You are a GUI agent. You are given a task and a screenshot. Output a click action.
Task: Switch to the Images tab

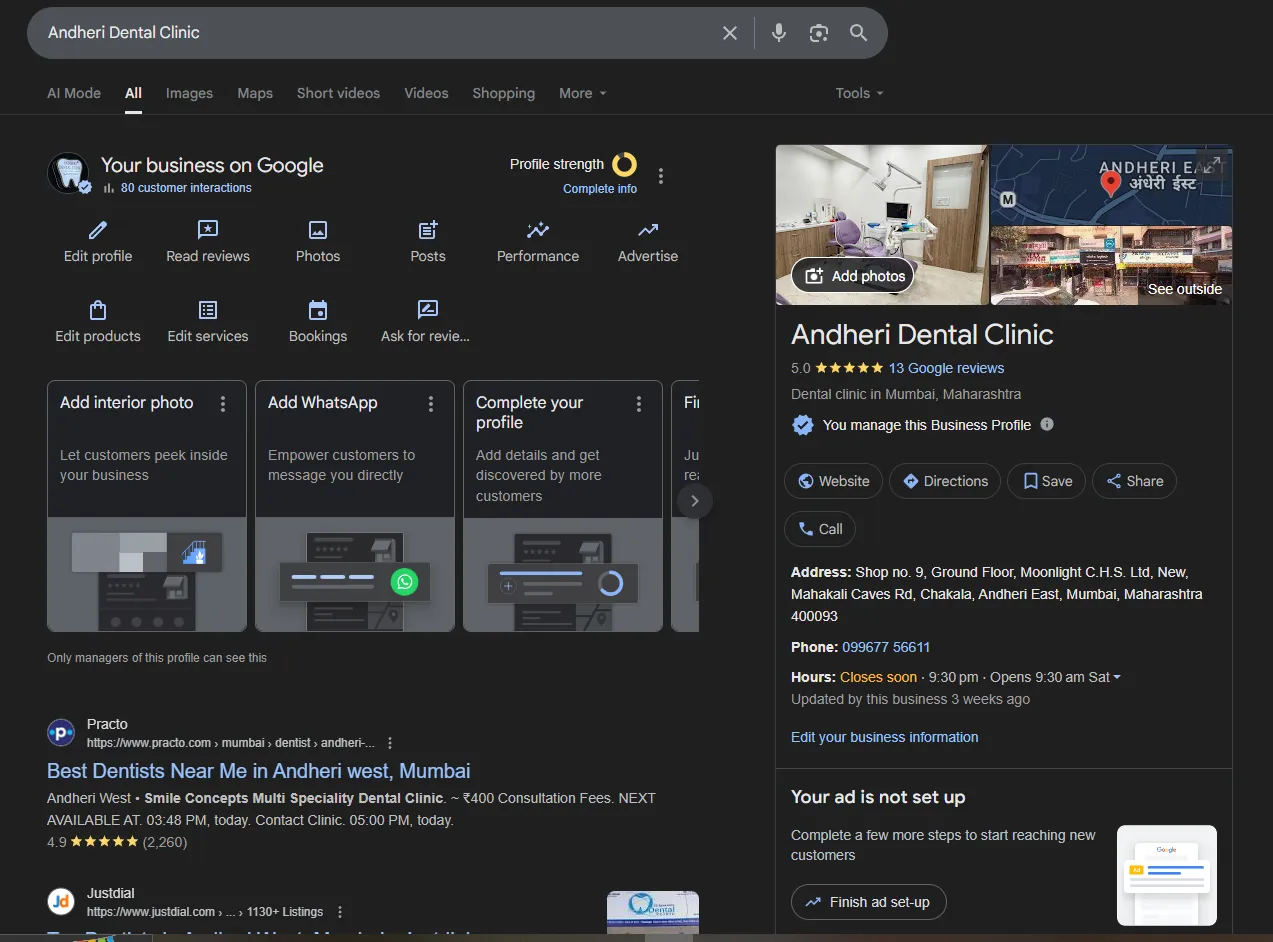189,93
